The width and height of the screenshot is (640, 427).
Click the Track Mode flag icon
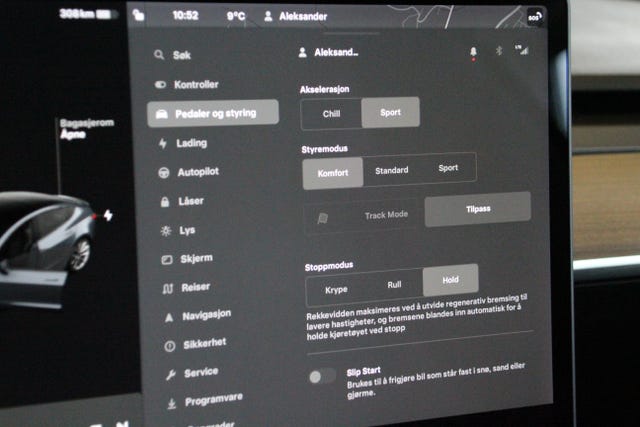[x=322, y=218]
